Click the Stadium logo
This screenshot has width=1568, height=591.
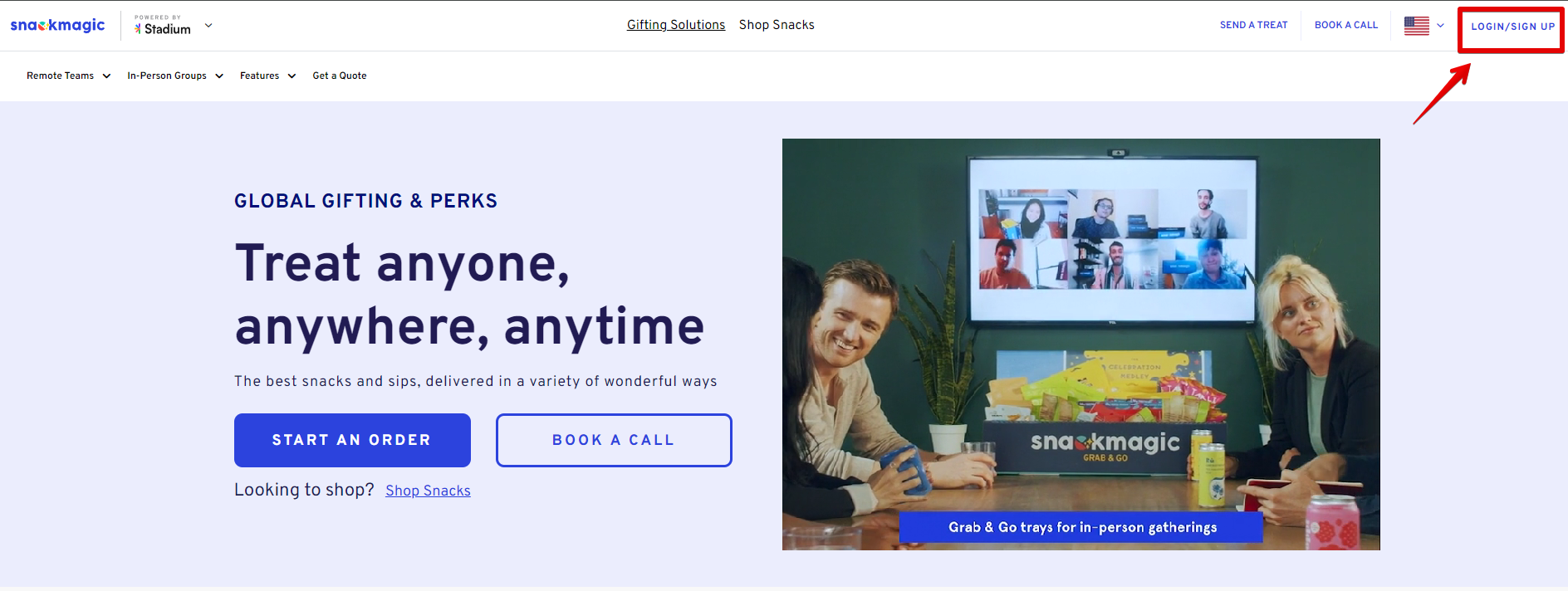point(163,25)
